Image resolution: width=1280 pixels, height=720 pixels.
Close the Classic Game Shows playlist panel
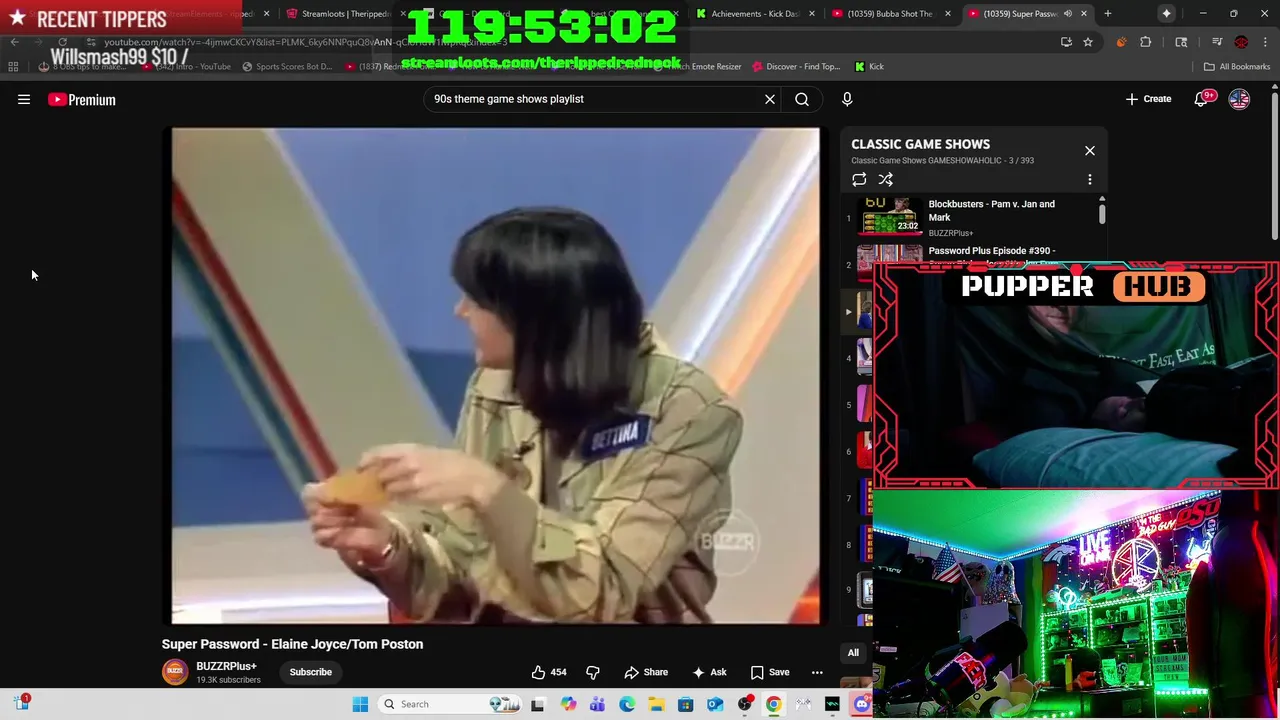(1090, 151)
